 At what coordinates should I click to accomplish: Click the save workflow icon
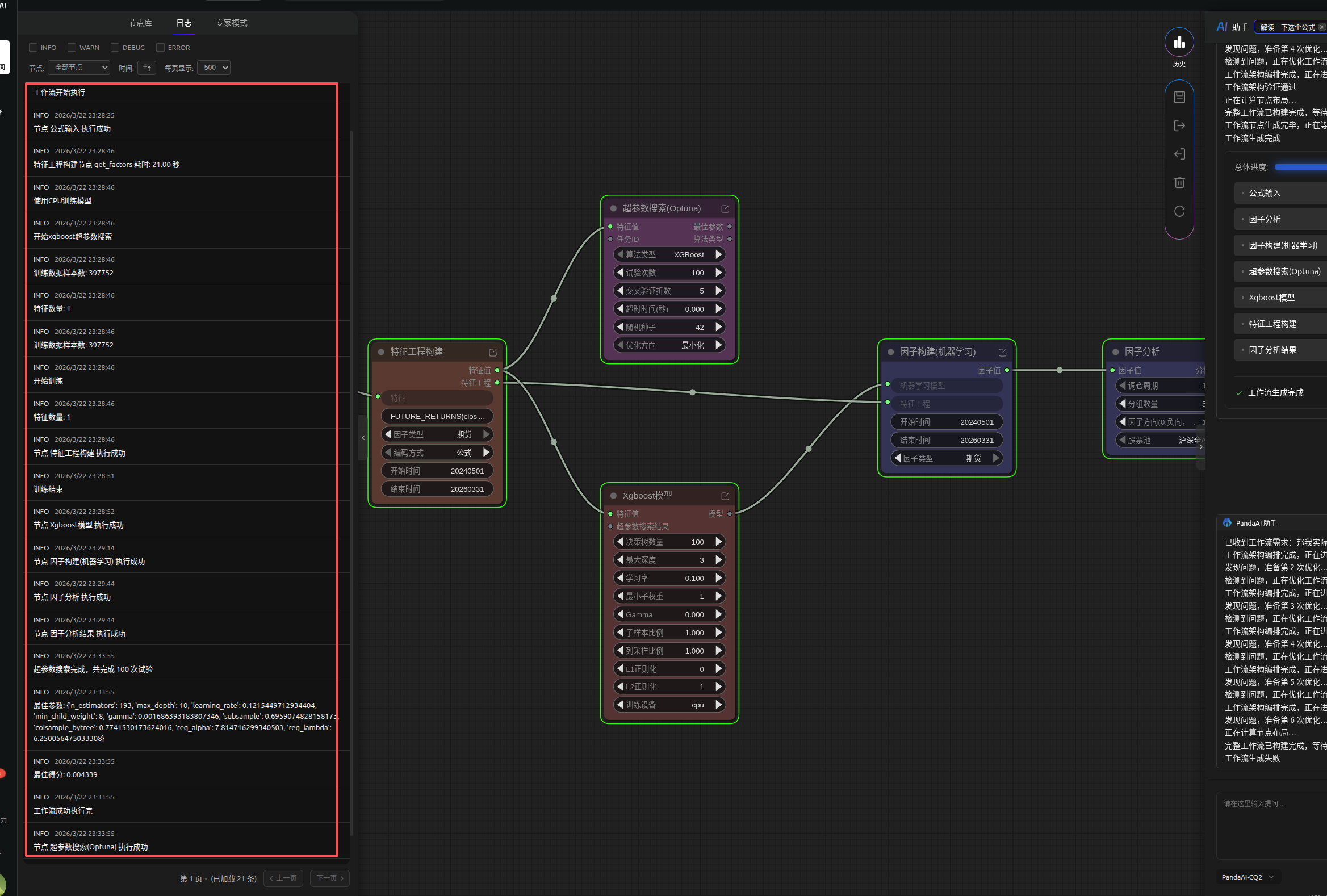pos(1179,97)
